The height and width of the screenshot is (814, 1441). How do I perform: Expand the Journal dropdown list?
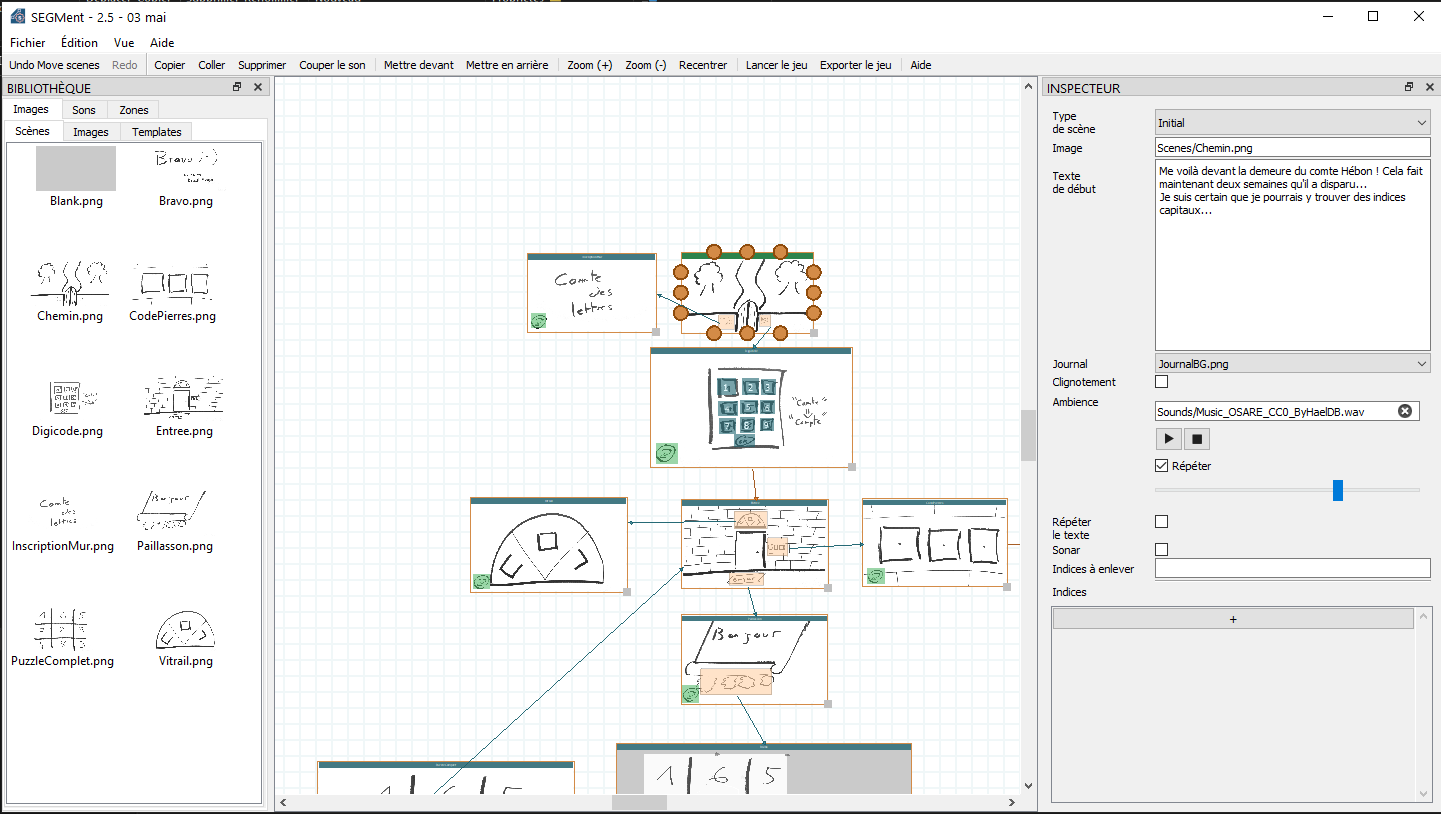coord(1293,364)
